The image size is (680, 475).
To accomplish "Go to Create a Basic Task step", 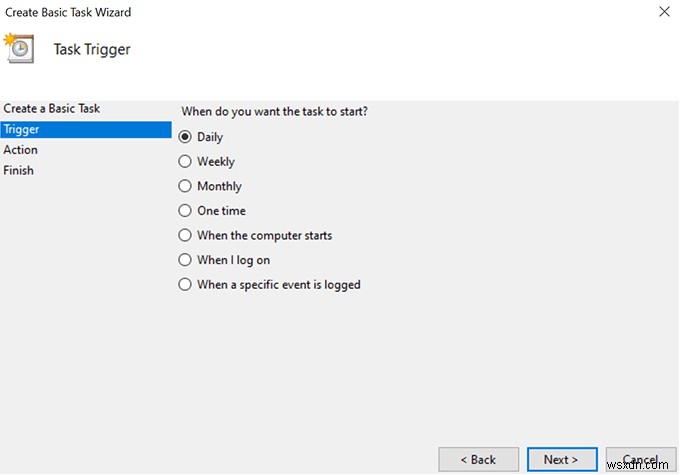I will pyautogui.click(x=52, y=108).
